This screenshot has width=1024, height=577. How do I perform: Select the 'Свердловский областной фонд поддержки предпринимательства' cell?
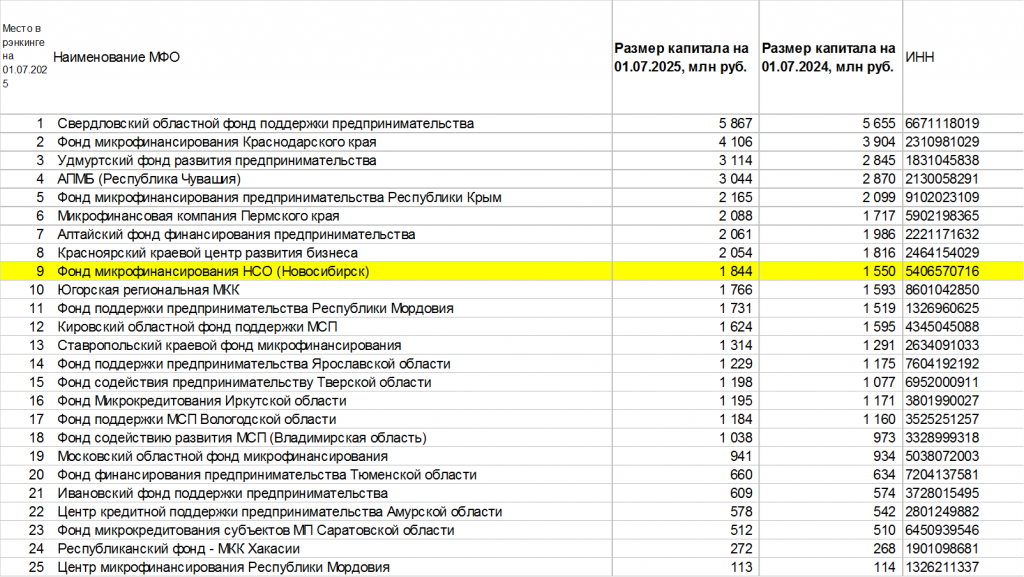click(x=265, y=123)
